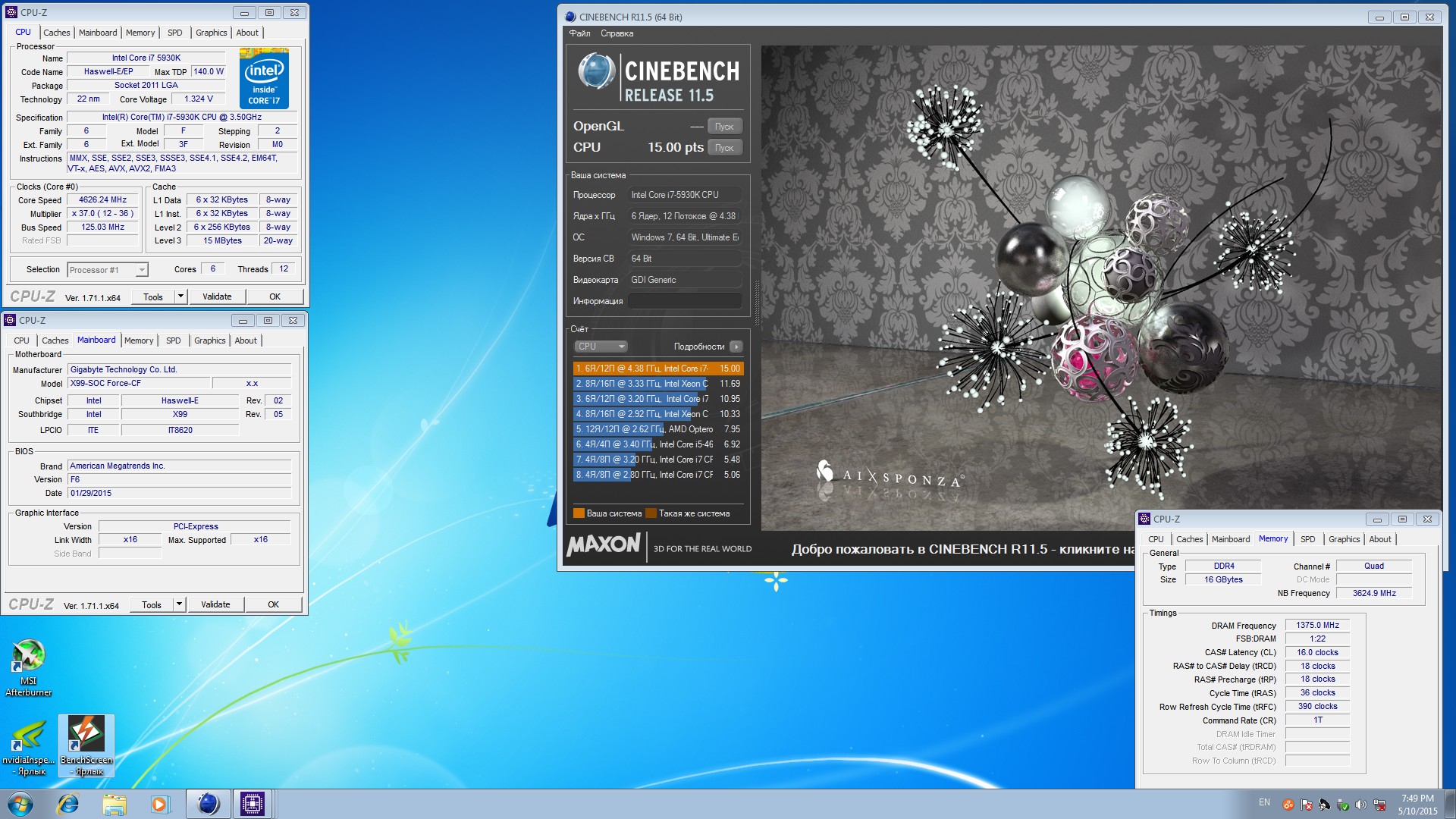Select ranking row 8Я/16П @ 3.33 ГГц
Image resolution: width=1456 pixels, height=819 pixels.
[657, 384]
